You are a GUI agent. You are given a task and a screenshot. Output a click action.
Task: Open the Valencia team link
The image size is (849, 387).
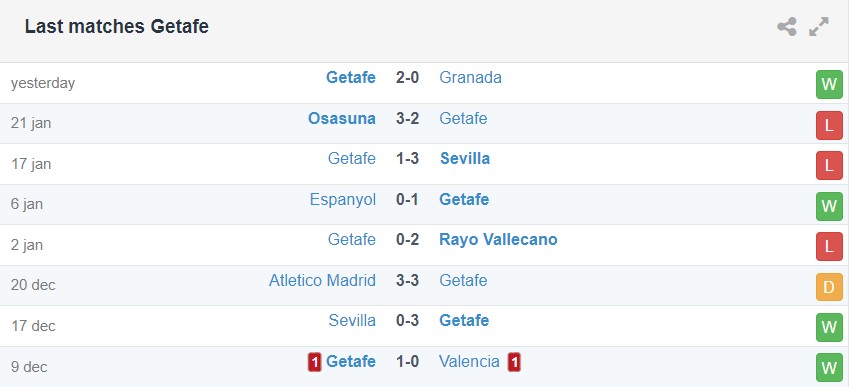(469, 361)
